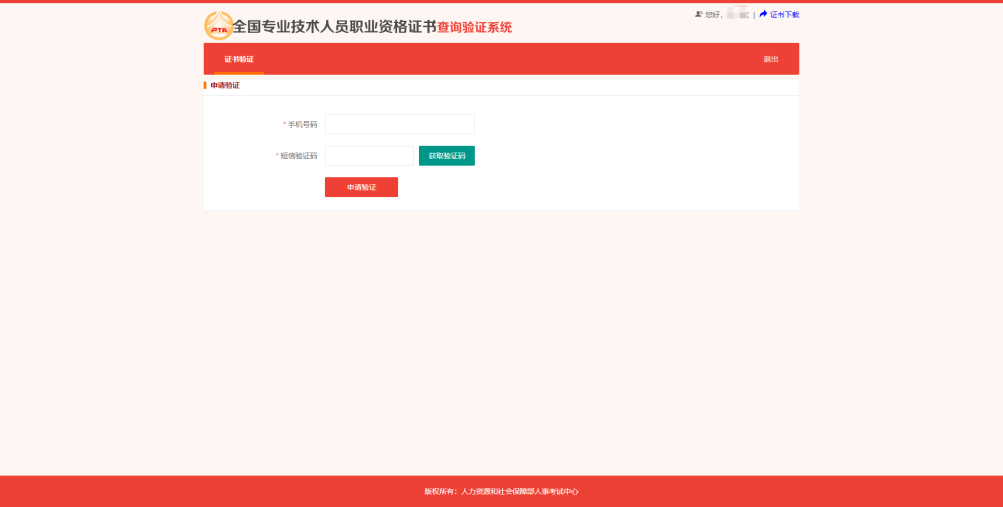Click the 申请验证 section heading

coord(225,86)
